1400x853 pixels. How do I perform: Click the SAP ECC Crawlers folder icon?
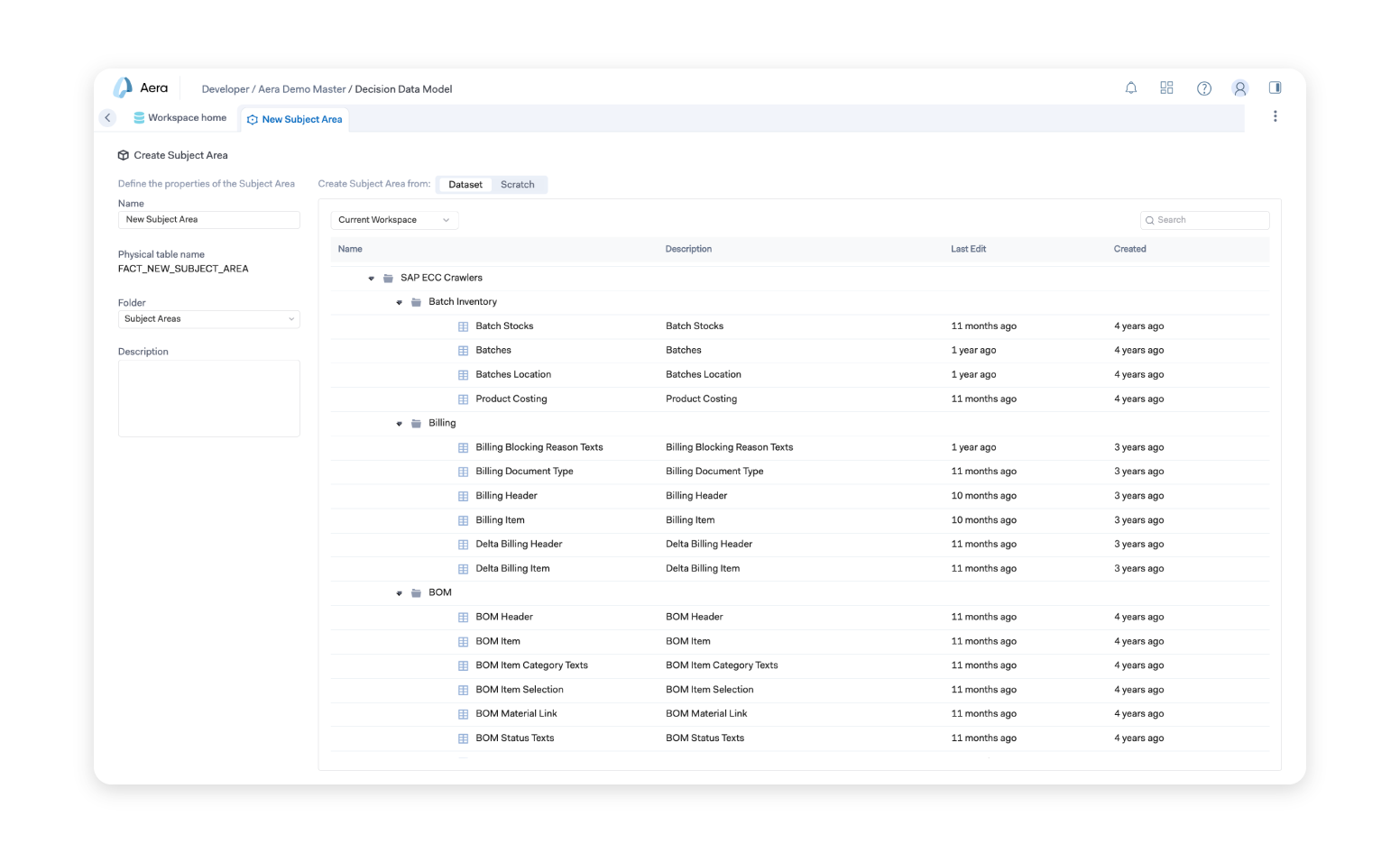click(389, 278)
